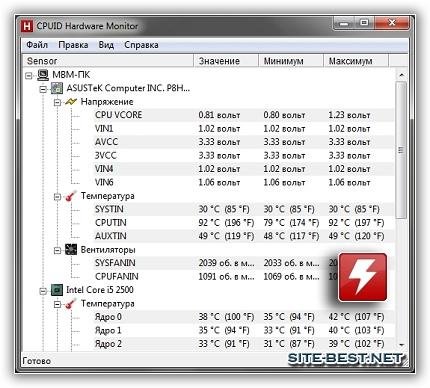The height and width of the screenshot is (388, 430).
Task: Select the Ядро 0 row
Action: 243,317
